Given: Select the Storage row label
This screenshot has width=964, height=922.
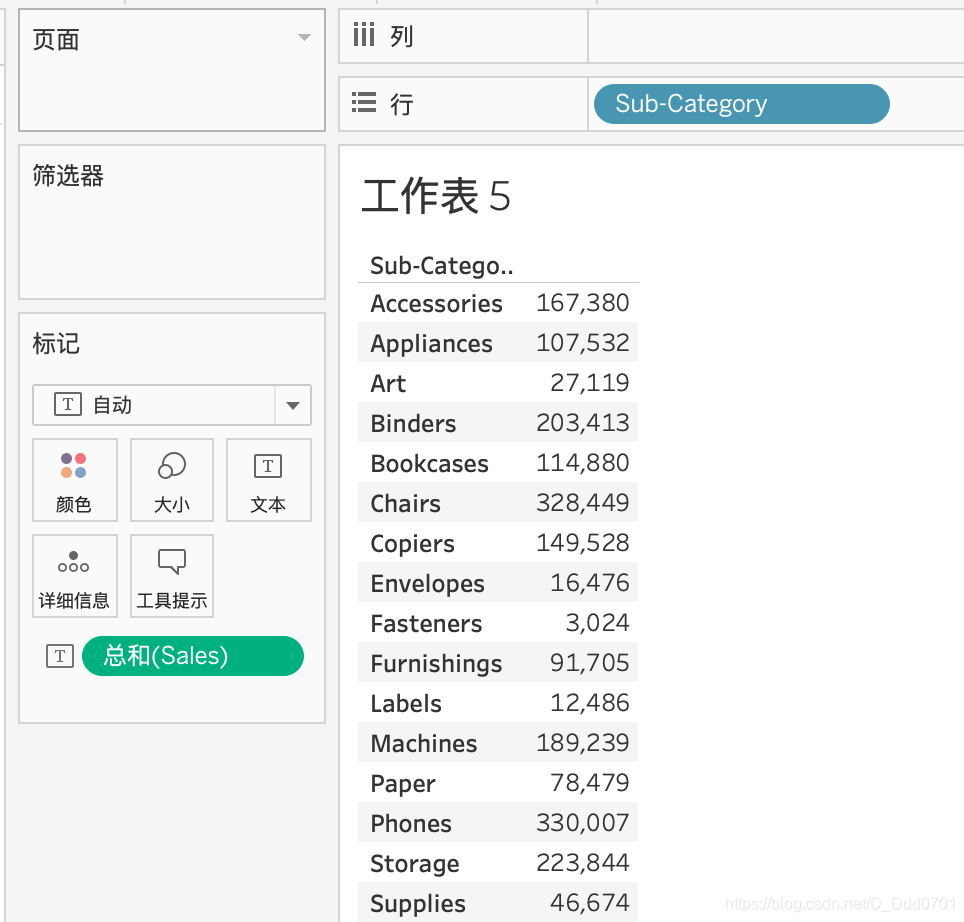Looking at the screenshot, I should click(x=414, y=864).
